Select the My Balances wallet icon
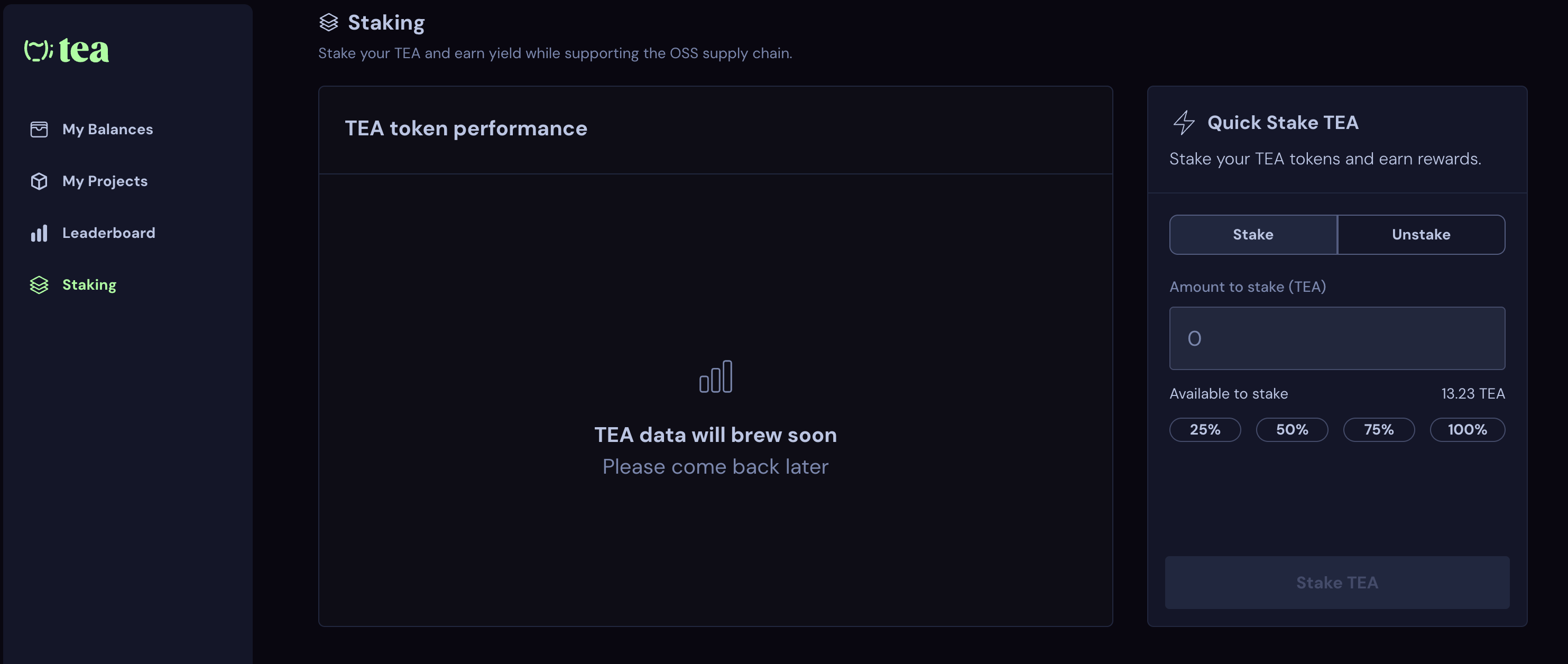 (x=39, y=129)
